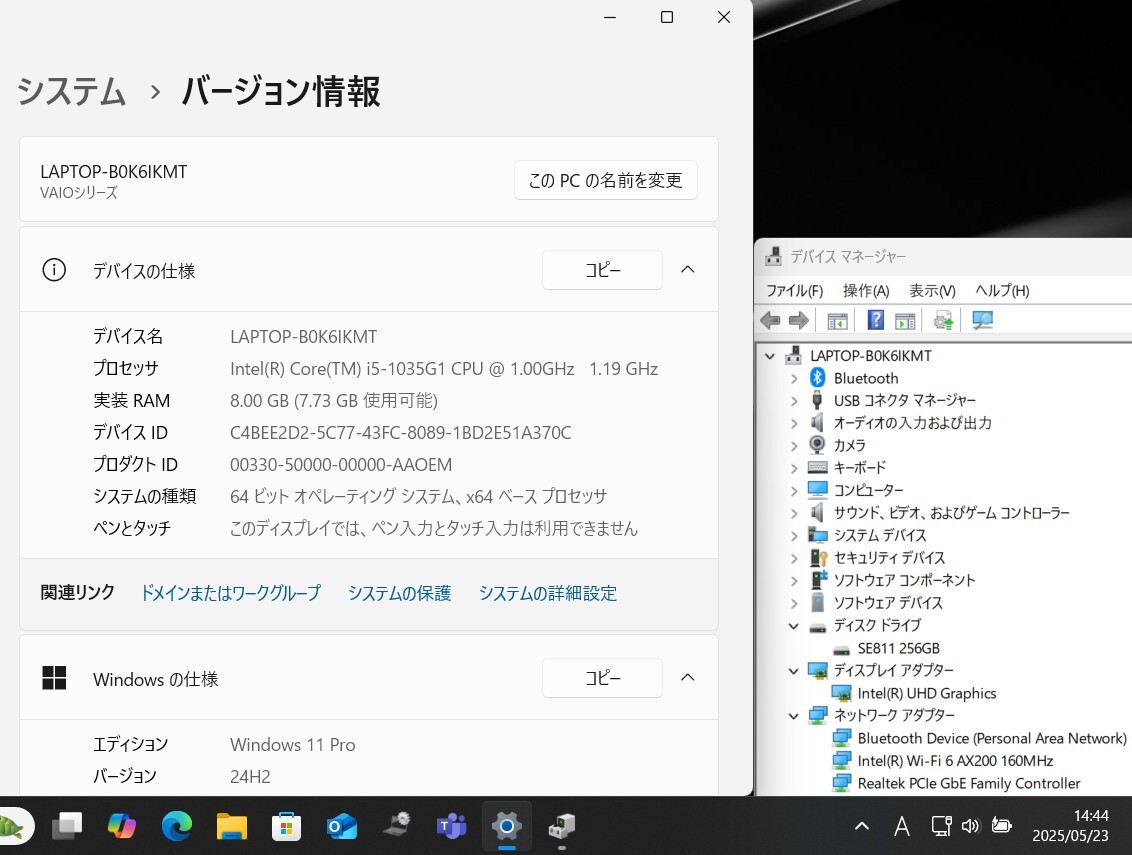
Task: Expand USB コネクタ マネージャー node
Action: click(794, 401)
